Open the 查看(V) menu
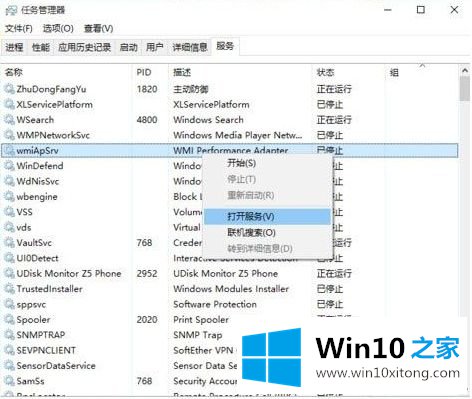472x399 pixels. click(98, 29)
